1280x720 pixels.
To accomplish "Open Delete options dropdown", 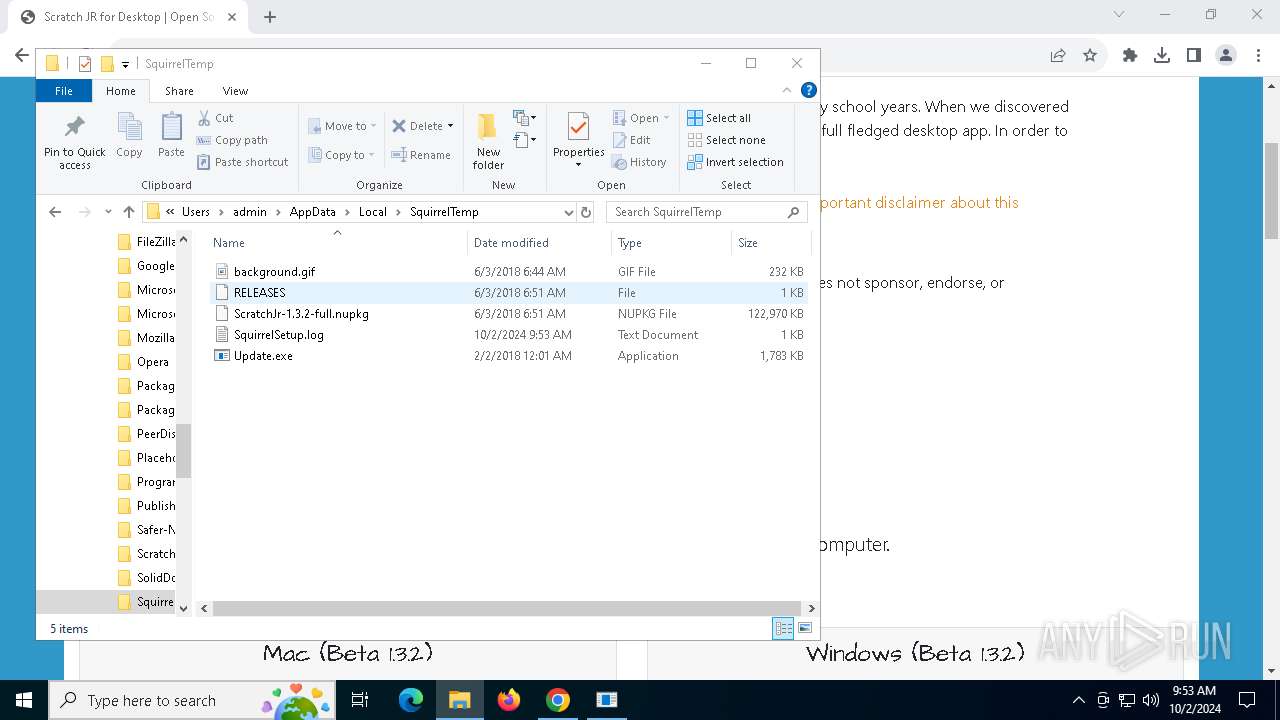I will [422, 126].
